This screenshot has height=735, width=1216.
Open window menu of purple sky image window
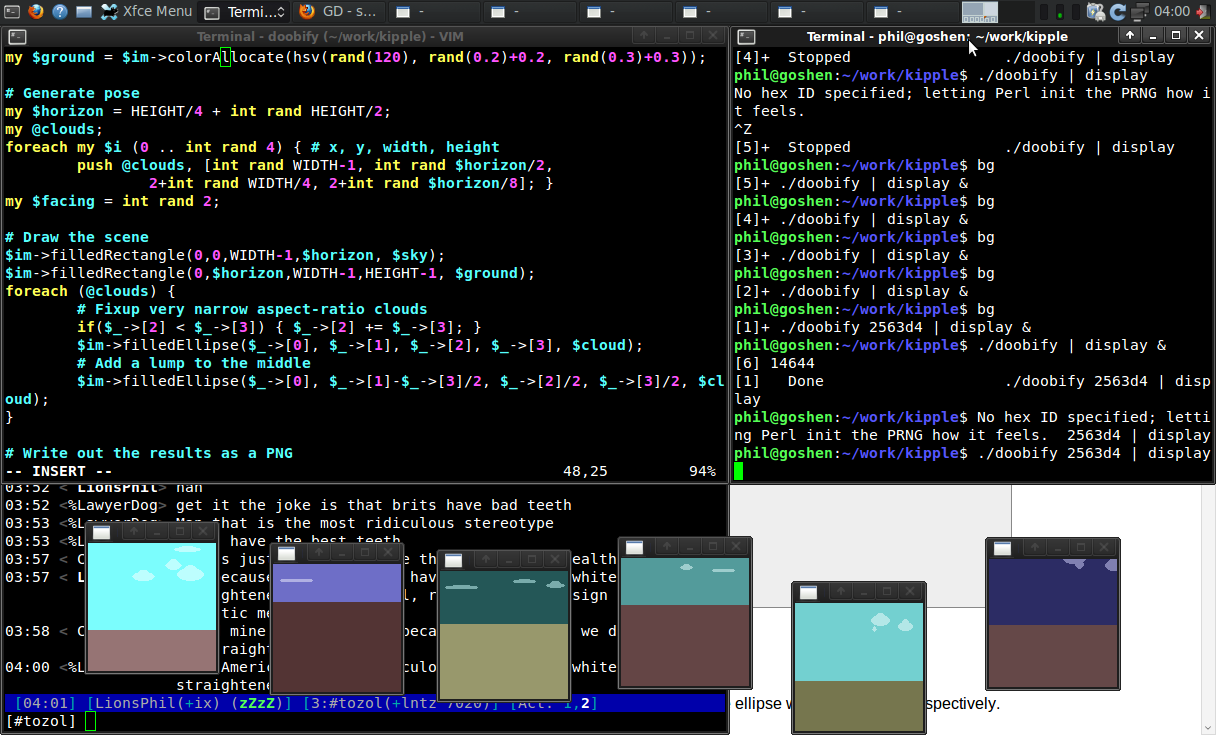pos(287,553)
